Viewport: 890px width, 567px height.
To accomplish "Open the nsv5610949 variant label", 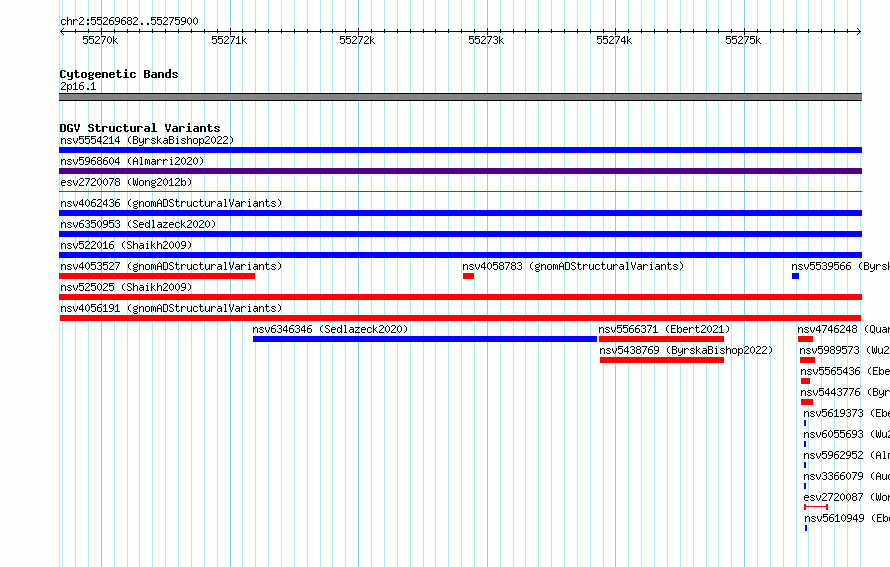I will tap(847, 518).
